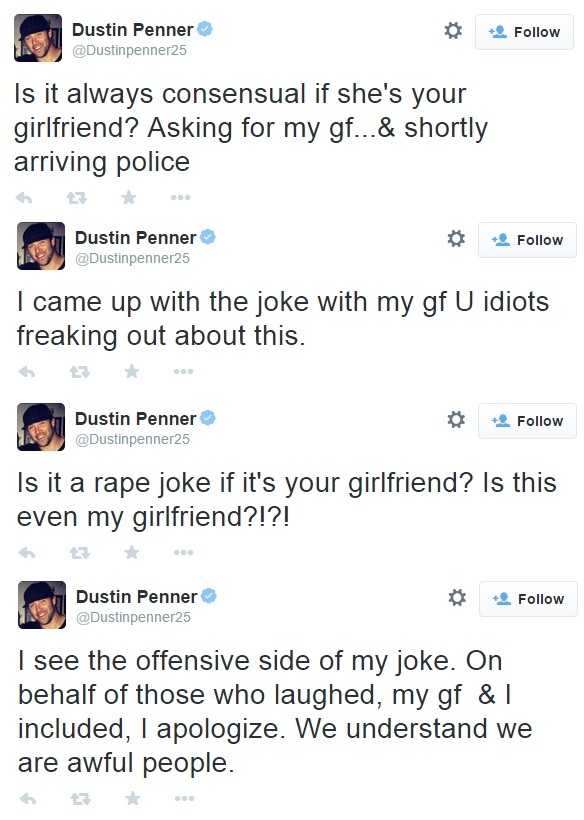Favorite the 'Is this even my girlfriend' tweet
The width and height of the screenshot is (584, 820).
coord(132,552)
